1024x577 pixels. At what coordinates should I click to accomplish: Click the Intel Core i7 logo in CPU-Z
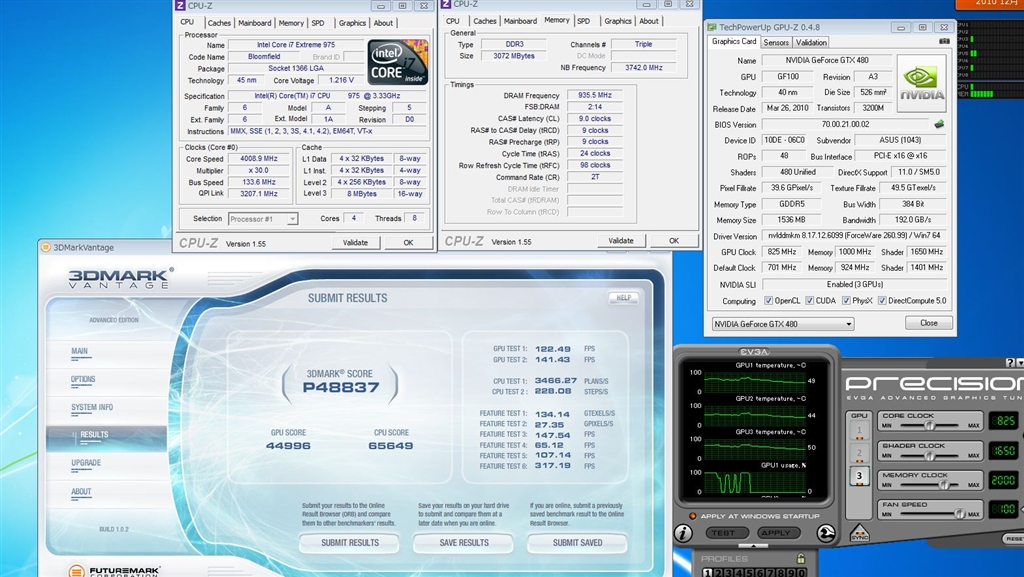click(x=398, y=62)
